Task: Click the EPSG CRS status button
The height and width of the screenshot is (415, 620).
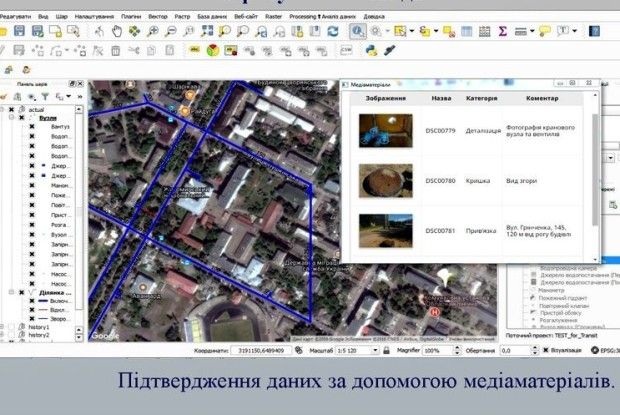Action: pos(605,350)
